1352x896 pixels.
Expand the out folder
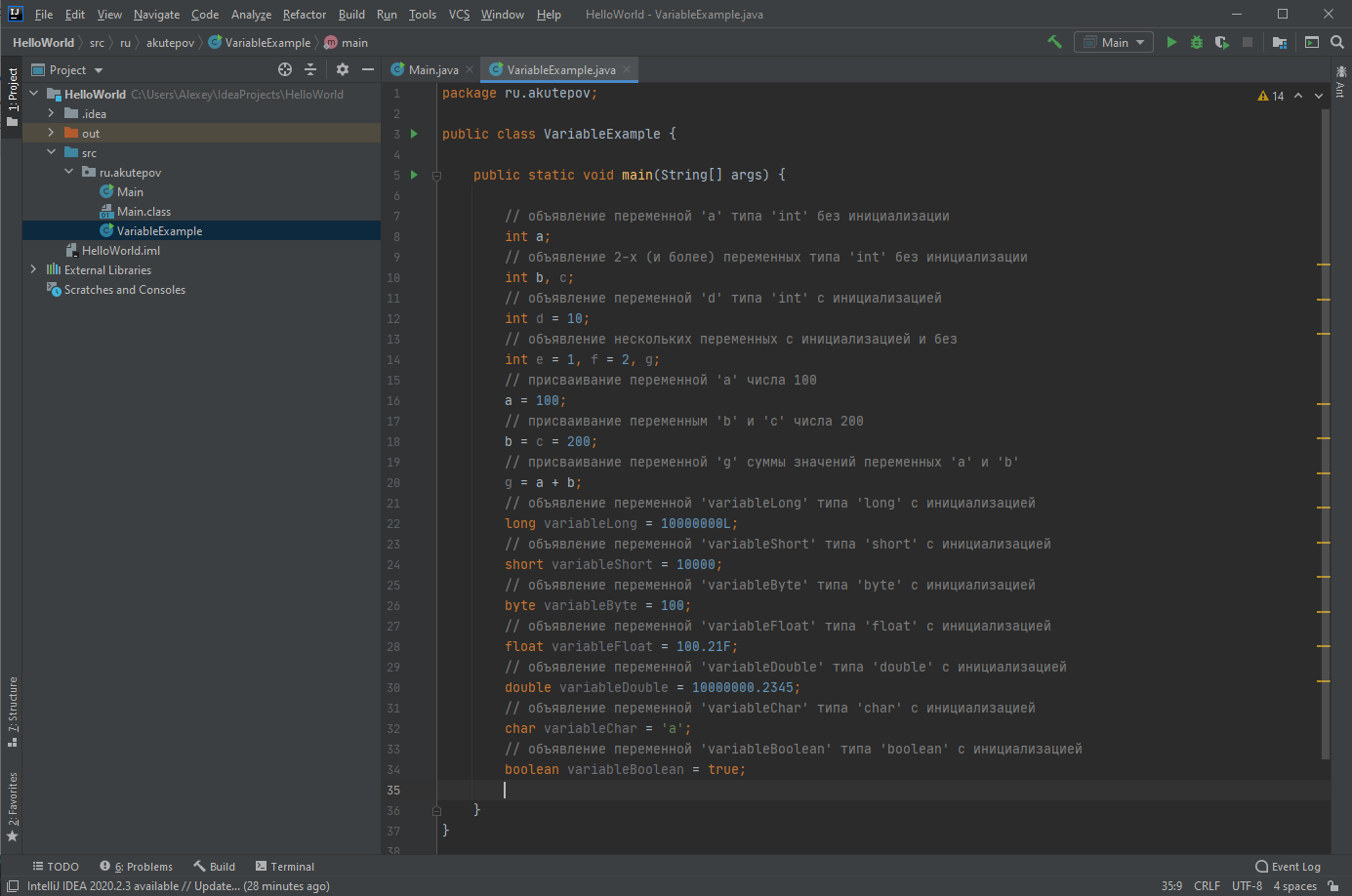coord(52,133)
